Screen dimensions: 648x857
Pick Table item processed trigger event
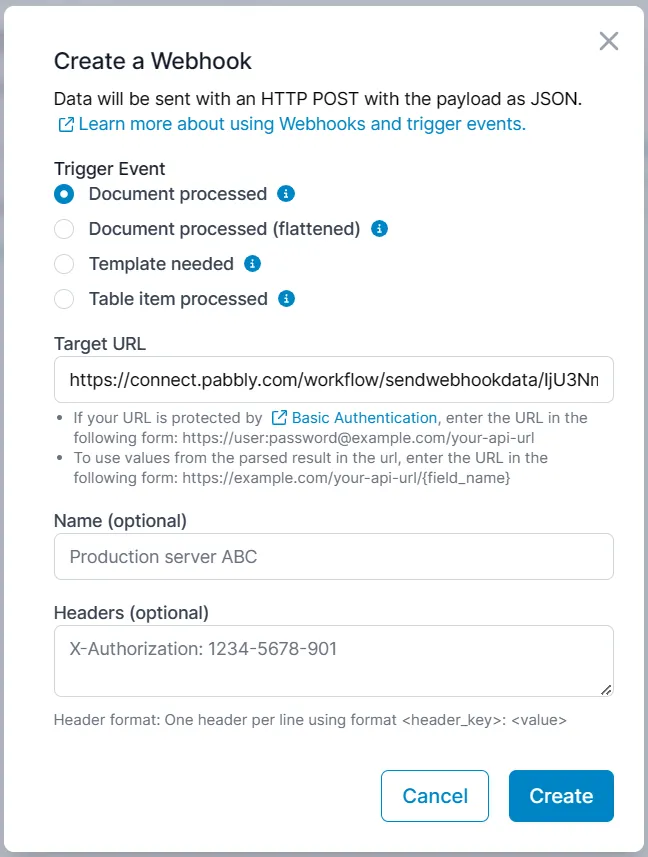pyautogui.click(x=64, y=299)
